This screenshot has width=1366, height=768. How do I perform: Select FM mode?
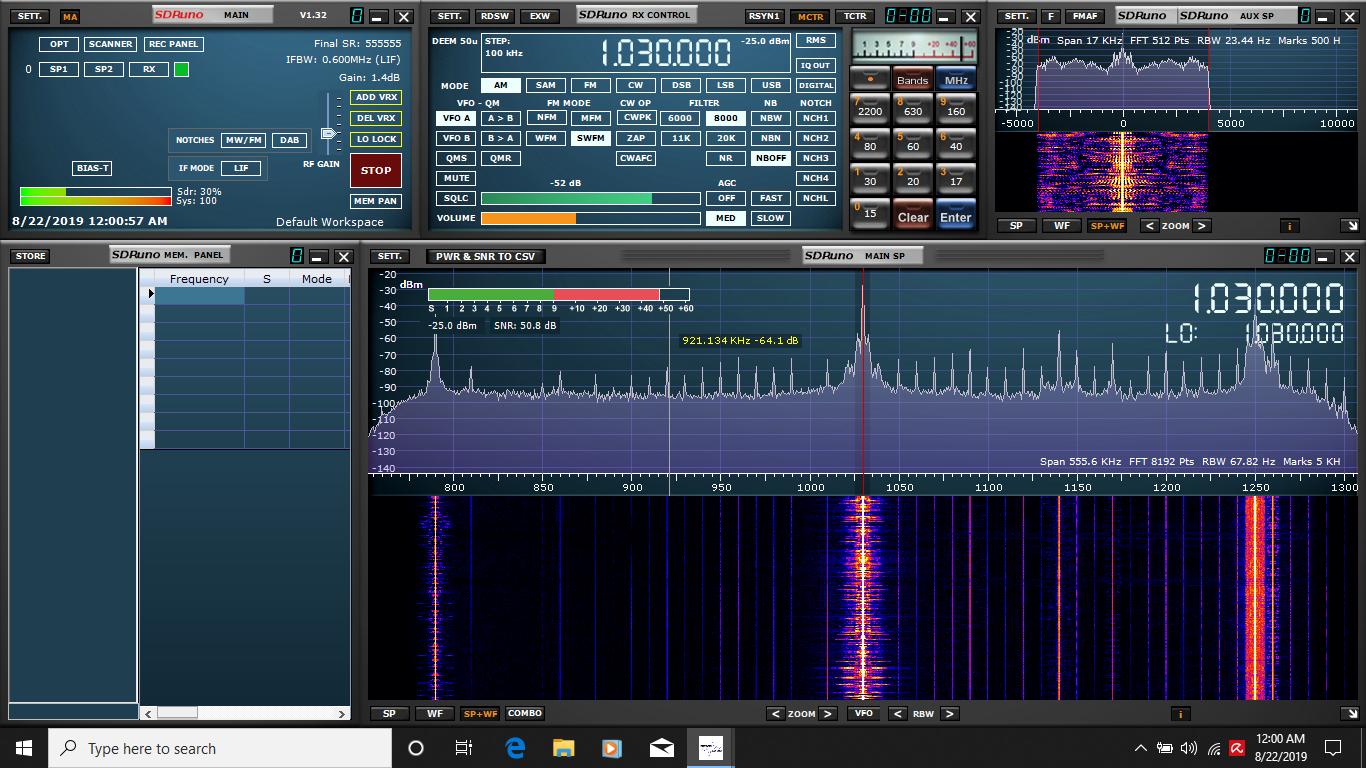591,86
